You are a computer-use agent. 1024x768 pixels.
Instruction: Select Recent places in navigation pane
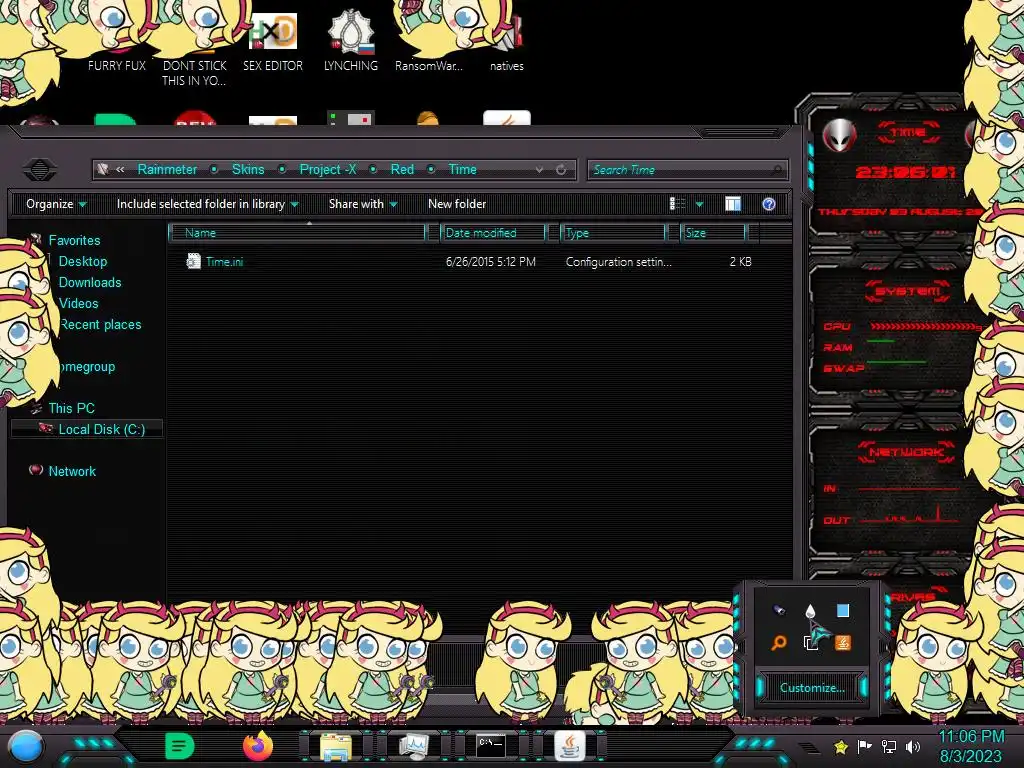click(101, 325)
